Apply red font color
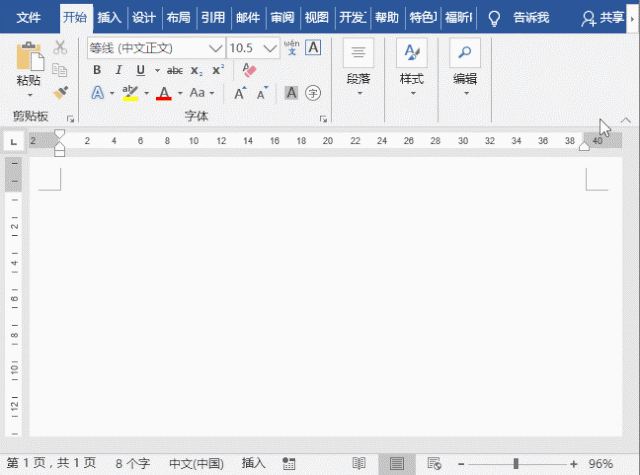The image size is (640, 475). pyautogui.click(x=164, y=93)
